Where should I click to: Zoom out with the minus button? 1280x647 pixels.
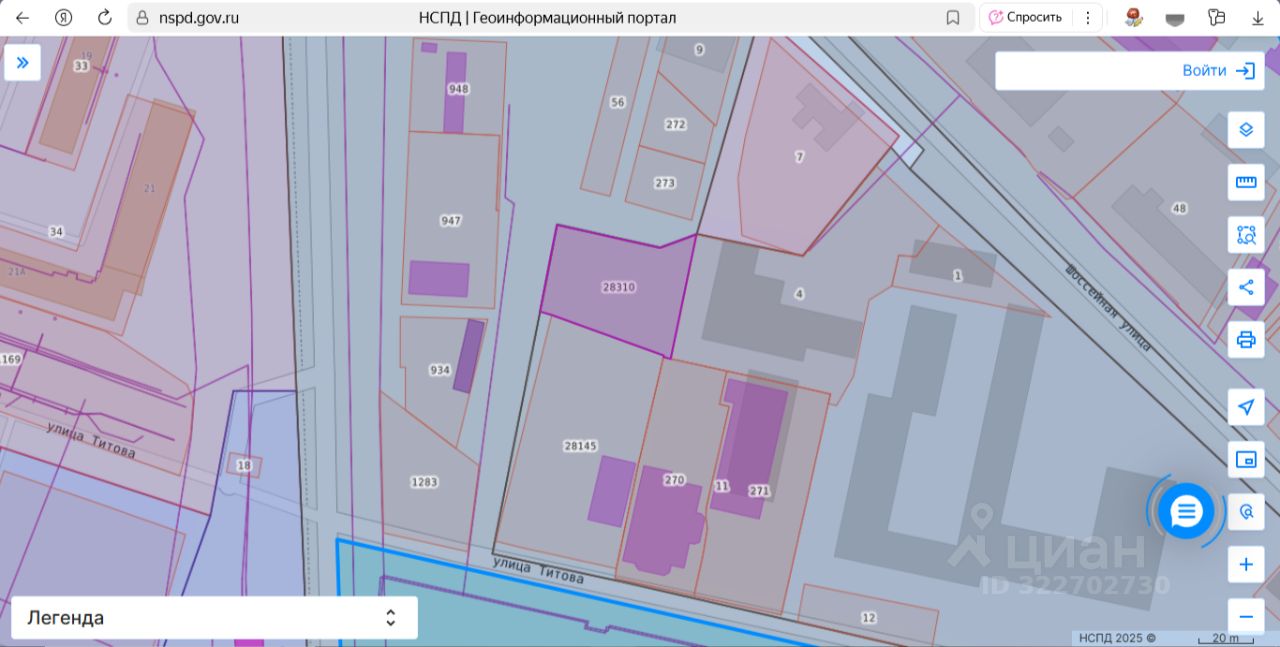[1246, 616]
